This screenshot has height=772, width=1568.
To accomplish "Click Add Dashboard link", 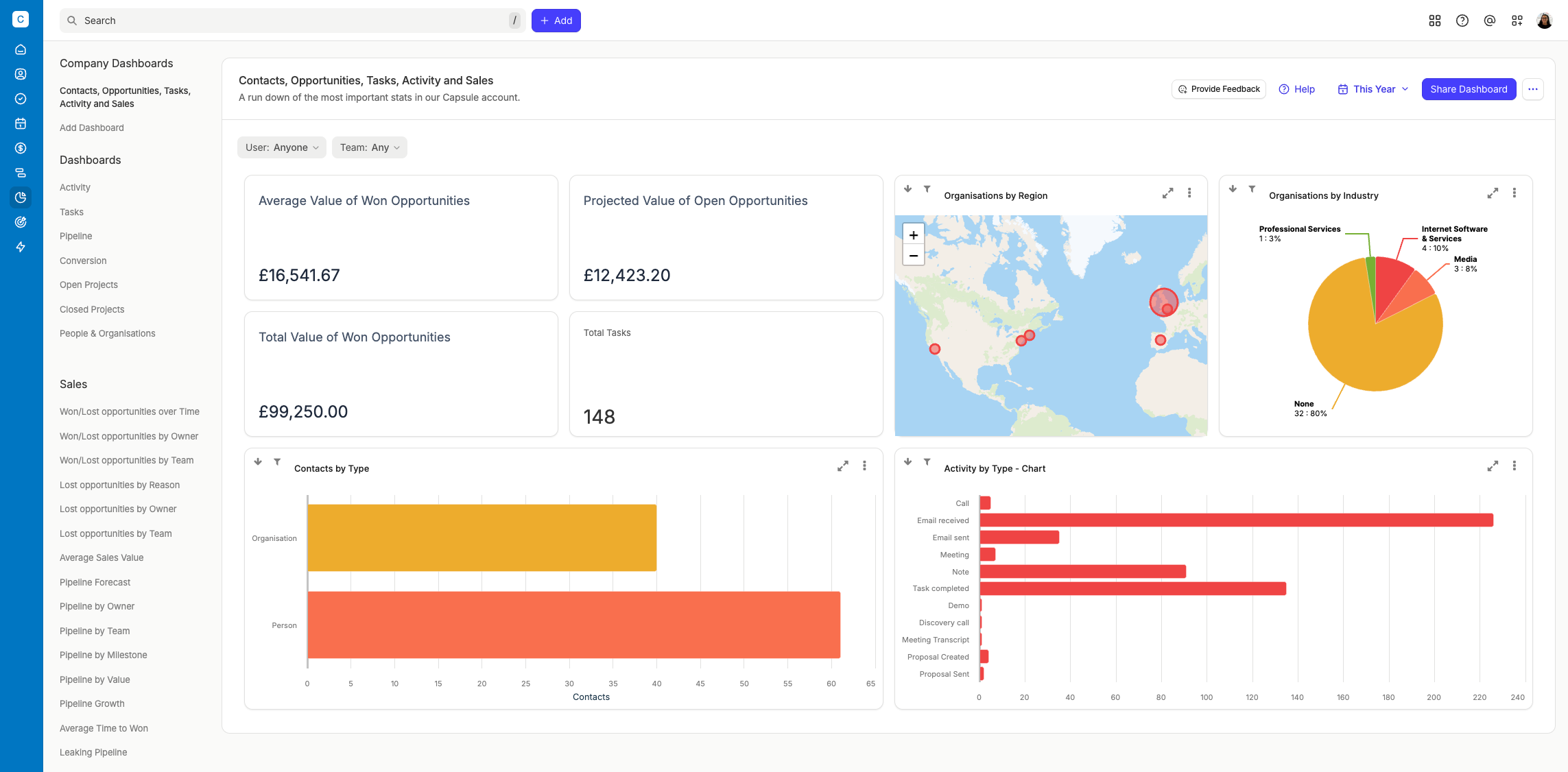I will (x=92, y=128).
